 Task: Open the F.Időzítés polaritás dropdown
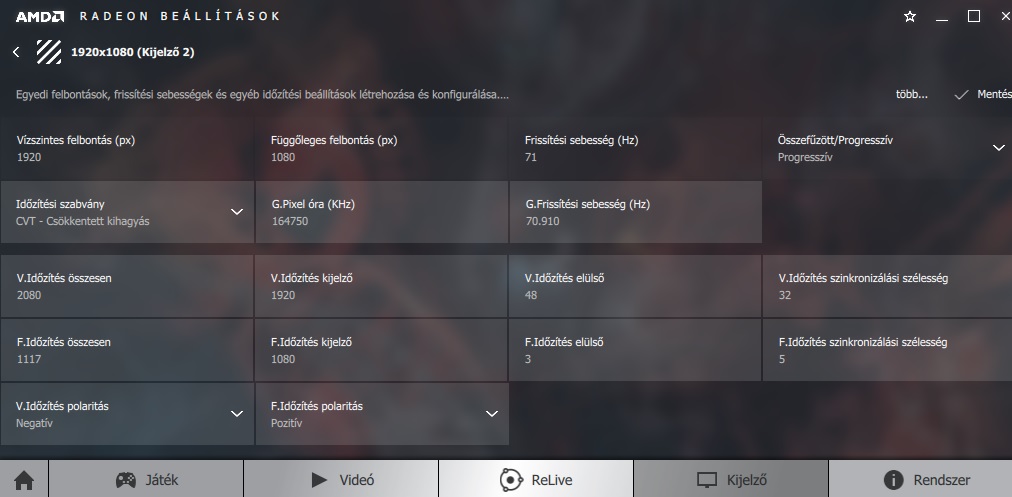[382, 414]
